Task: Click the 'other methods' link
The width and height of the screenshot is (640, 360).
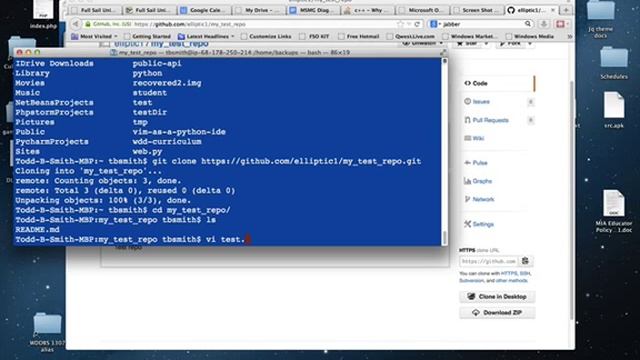Action: (x=512, y=280)
